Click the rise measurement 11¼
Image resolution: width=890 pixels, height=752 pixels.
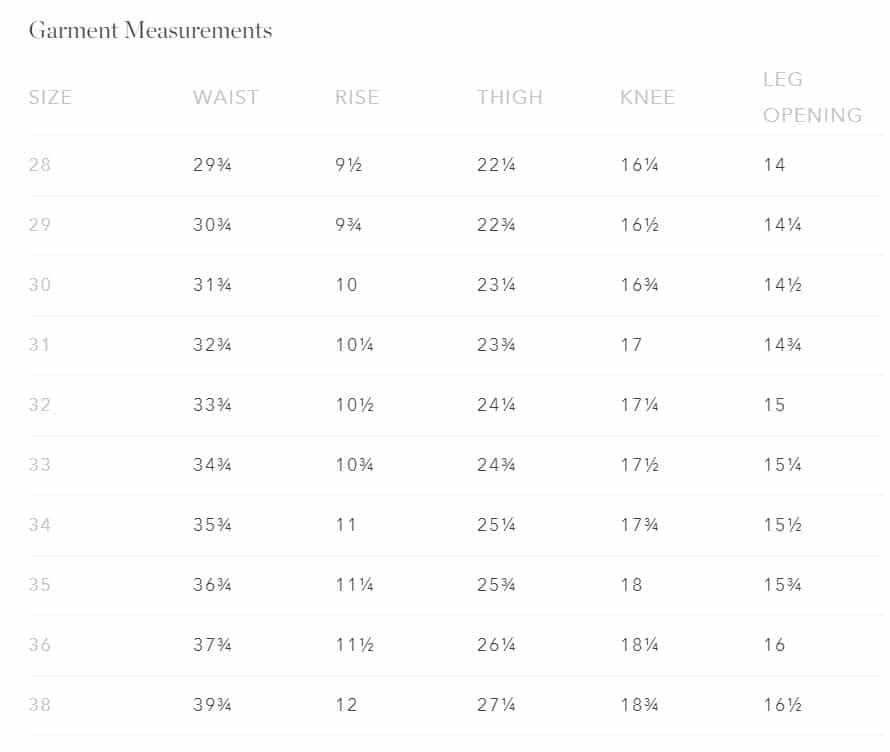click(354, 585)
